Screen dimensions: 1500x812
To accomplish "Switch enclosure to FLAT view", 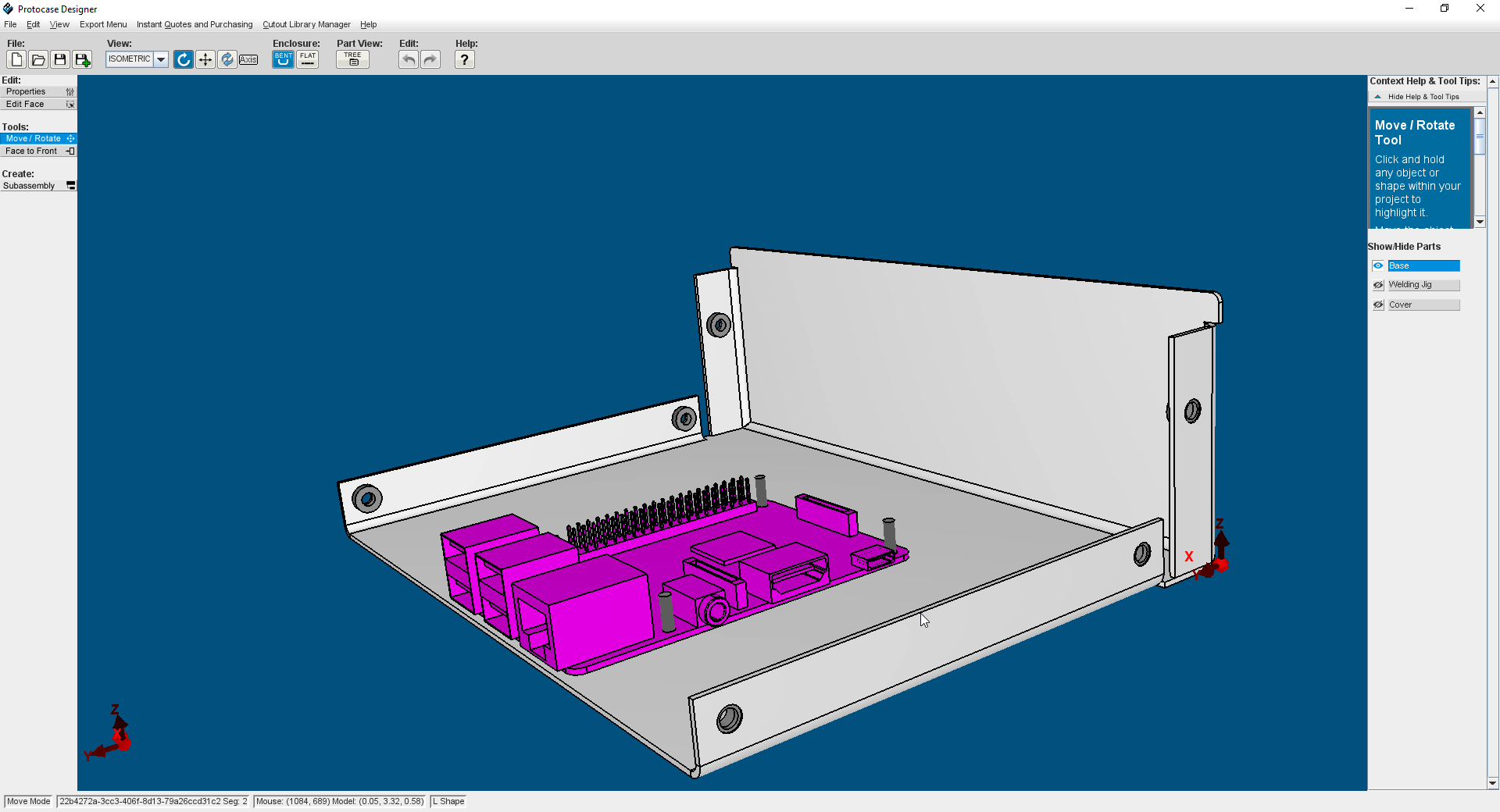I will point(307,59).
